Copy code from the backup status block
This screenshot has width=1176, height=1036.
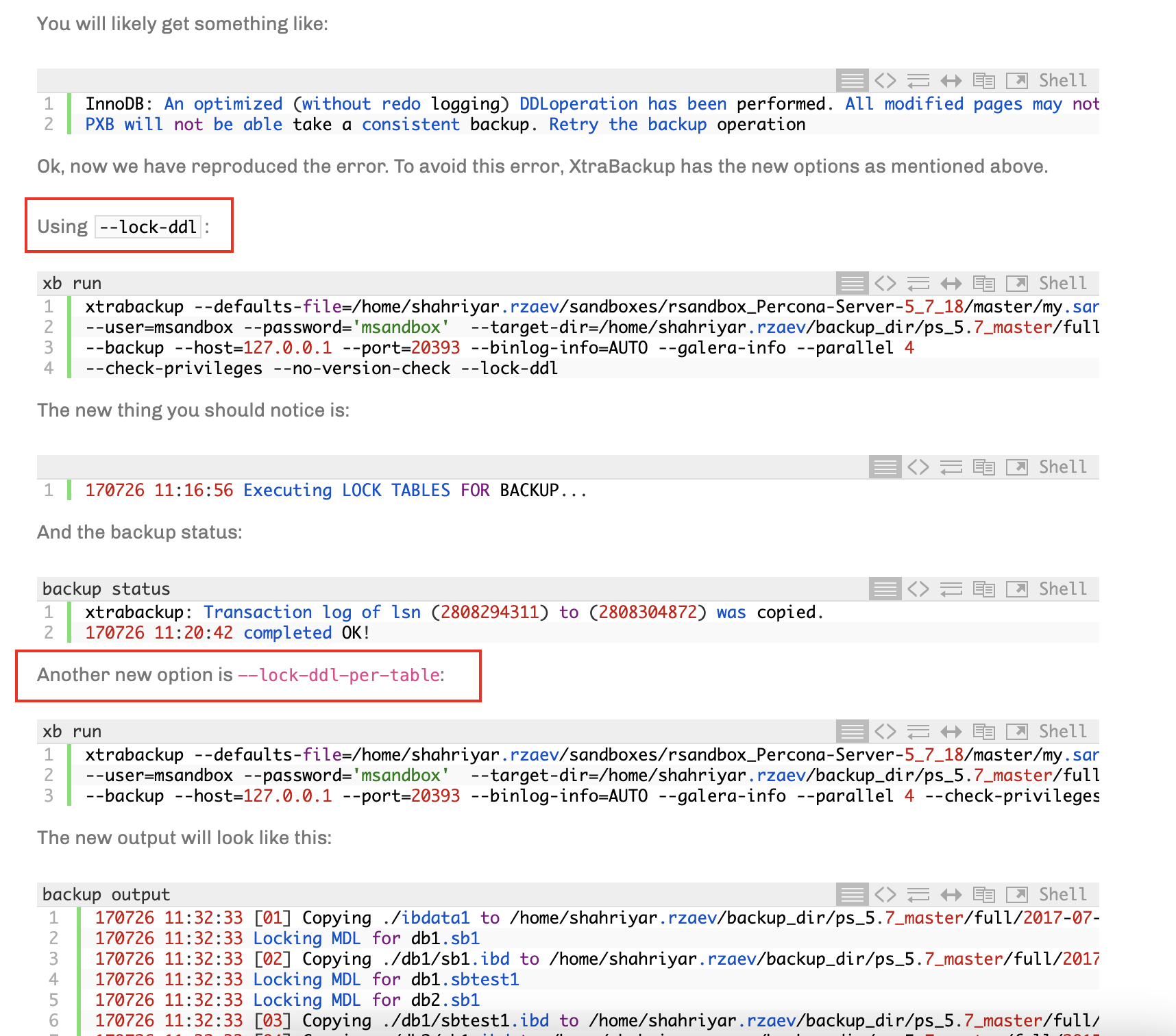[984, 589]
